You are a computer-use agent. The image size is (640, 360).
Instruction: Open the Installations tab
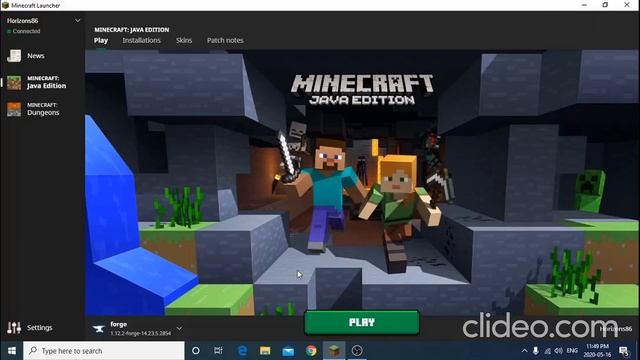coord(141,40)
